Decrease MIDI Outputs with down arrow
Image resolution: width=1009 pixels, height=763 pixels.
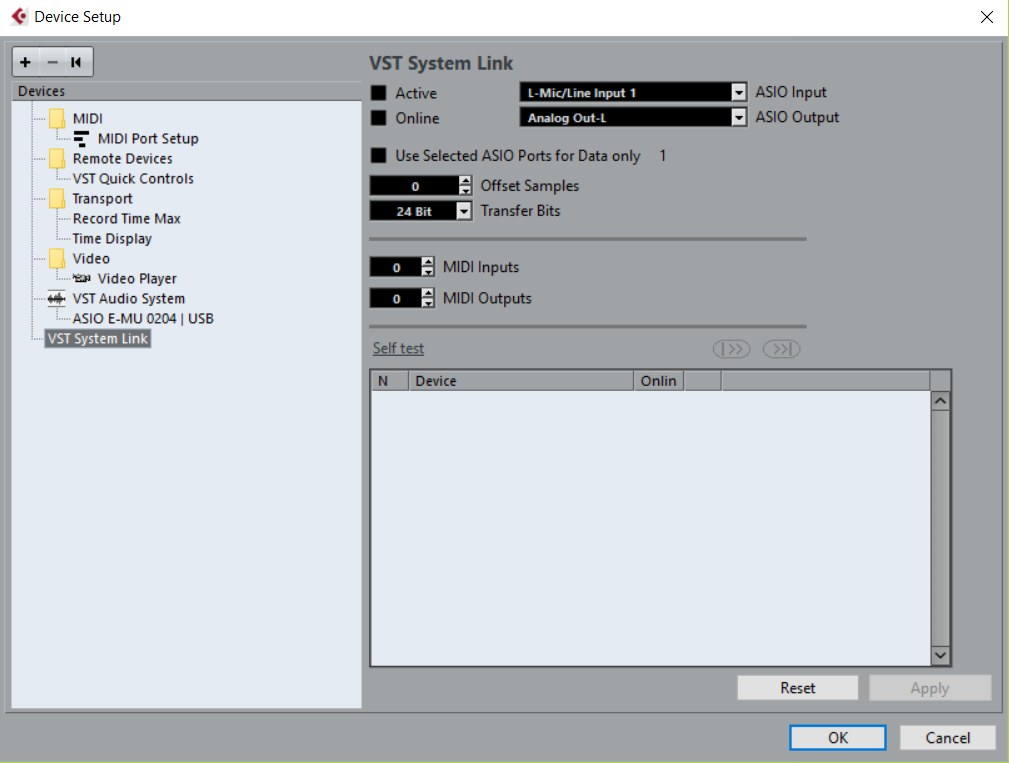click(x=428, y=302)
